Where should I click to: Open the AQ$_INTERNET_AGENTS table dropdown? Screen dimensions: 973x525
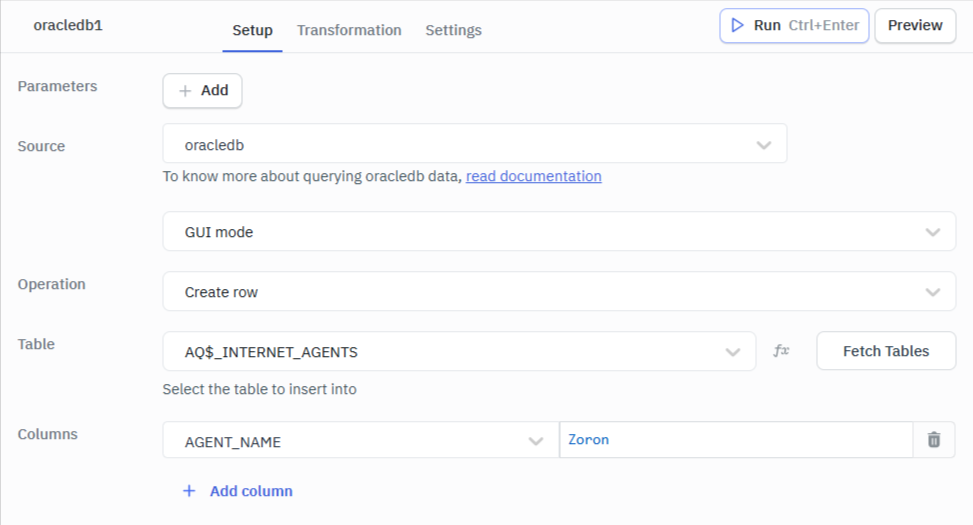pos(459,352)
